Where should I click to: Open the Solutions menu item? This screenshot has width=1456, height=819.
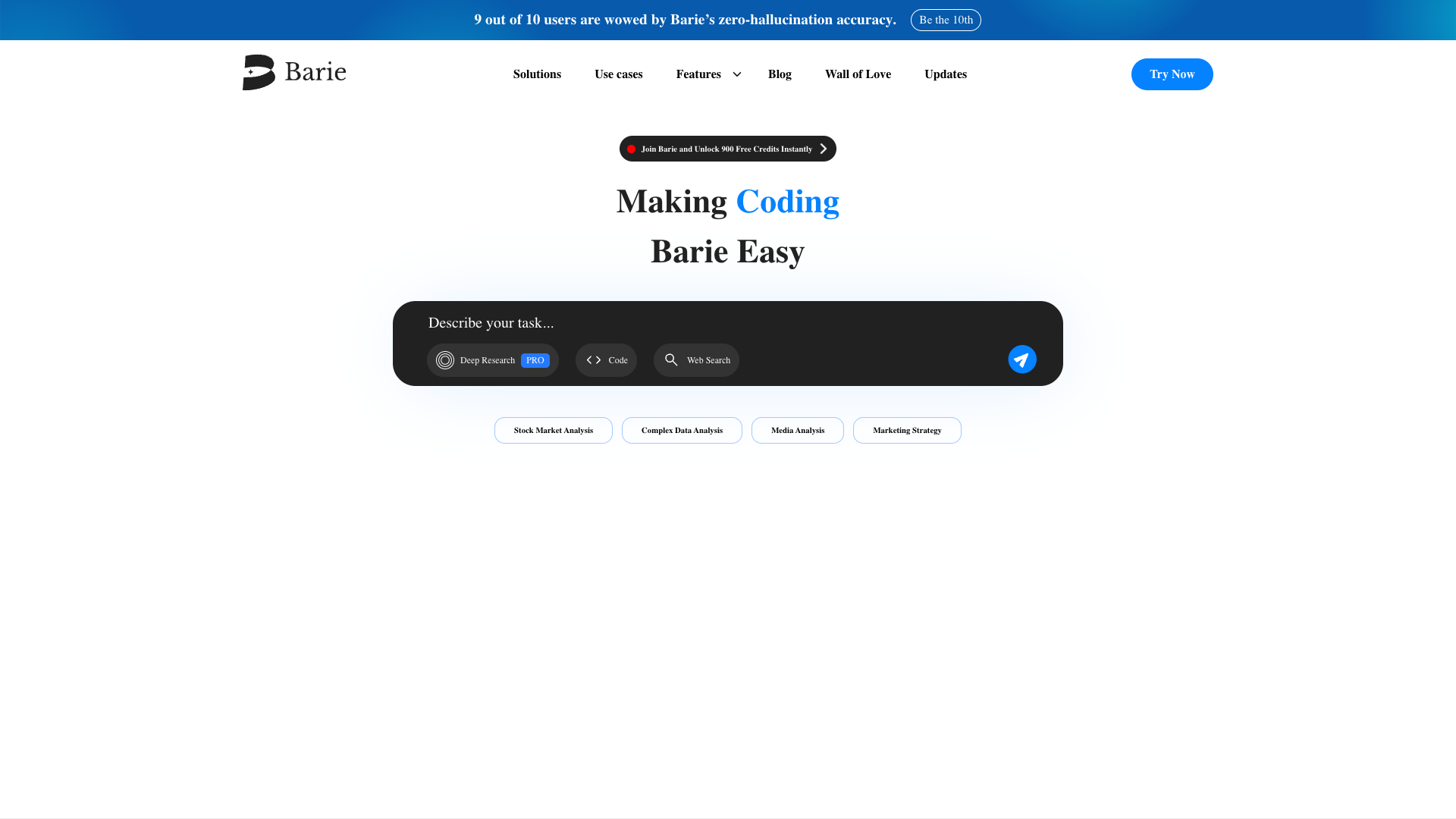pyautogui.click(x=537, y=74)
